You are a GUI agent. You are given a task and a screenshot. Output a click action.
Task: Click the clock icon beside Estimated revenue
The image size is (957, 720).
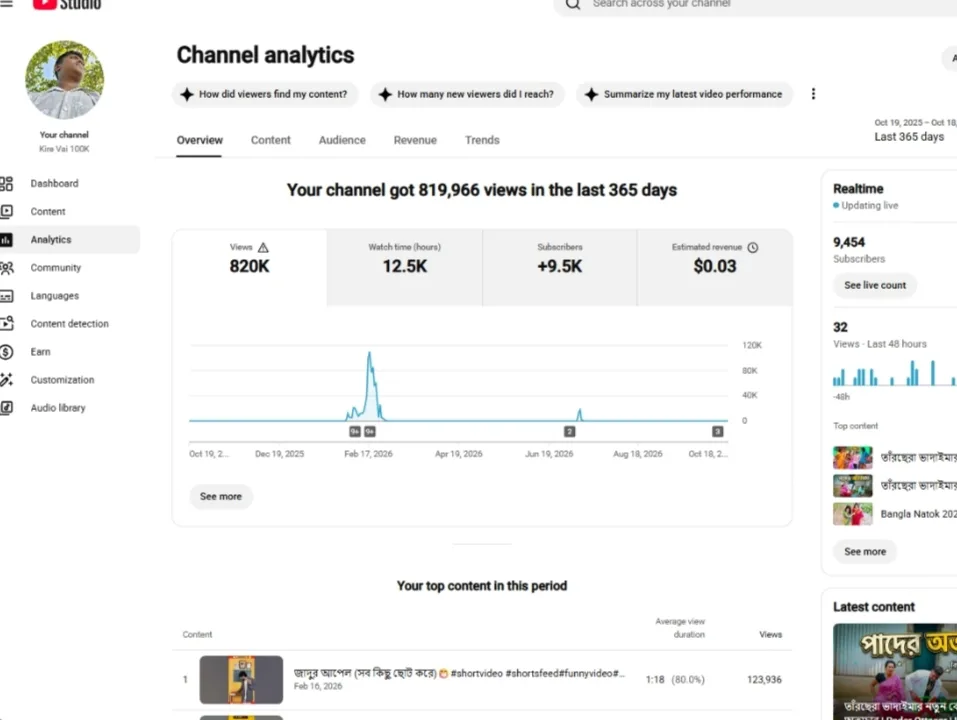point(753,248)
